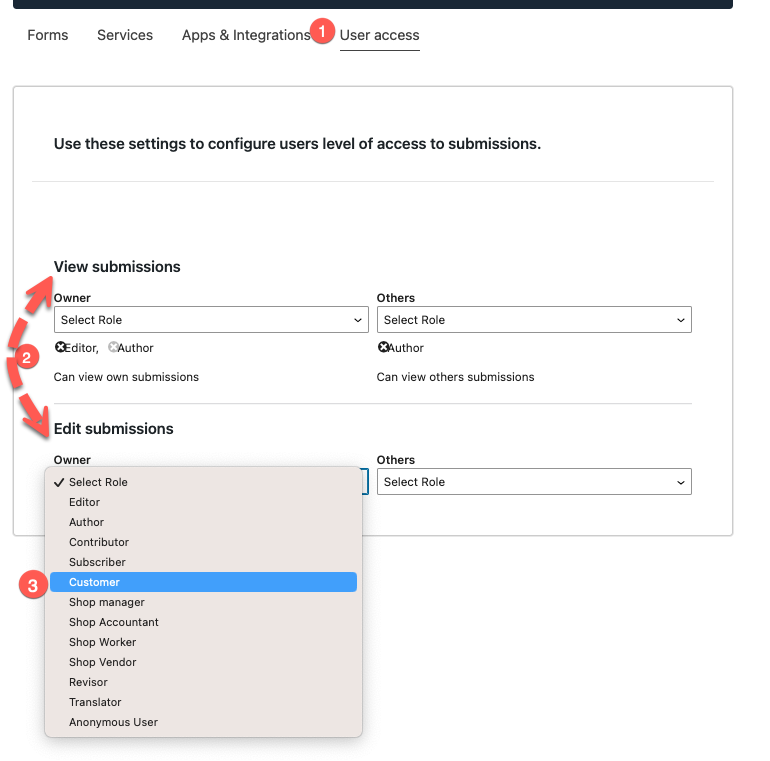Remove Author role from View submissions Owner

tap(113, 348)
